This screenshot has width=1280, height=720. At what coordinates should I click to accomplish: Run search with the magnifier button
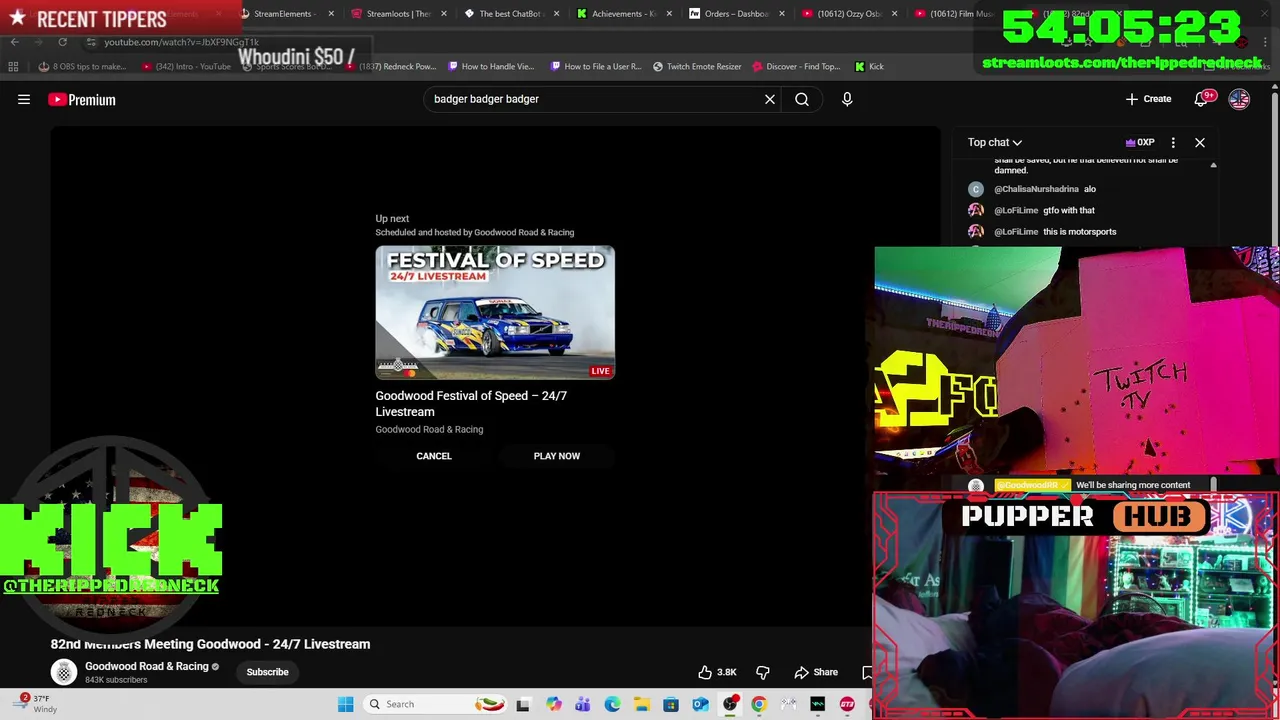pos(802,99)
